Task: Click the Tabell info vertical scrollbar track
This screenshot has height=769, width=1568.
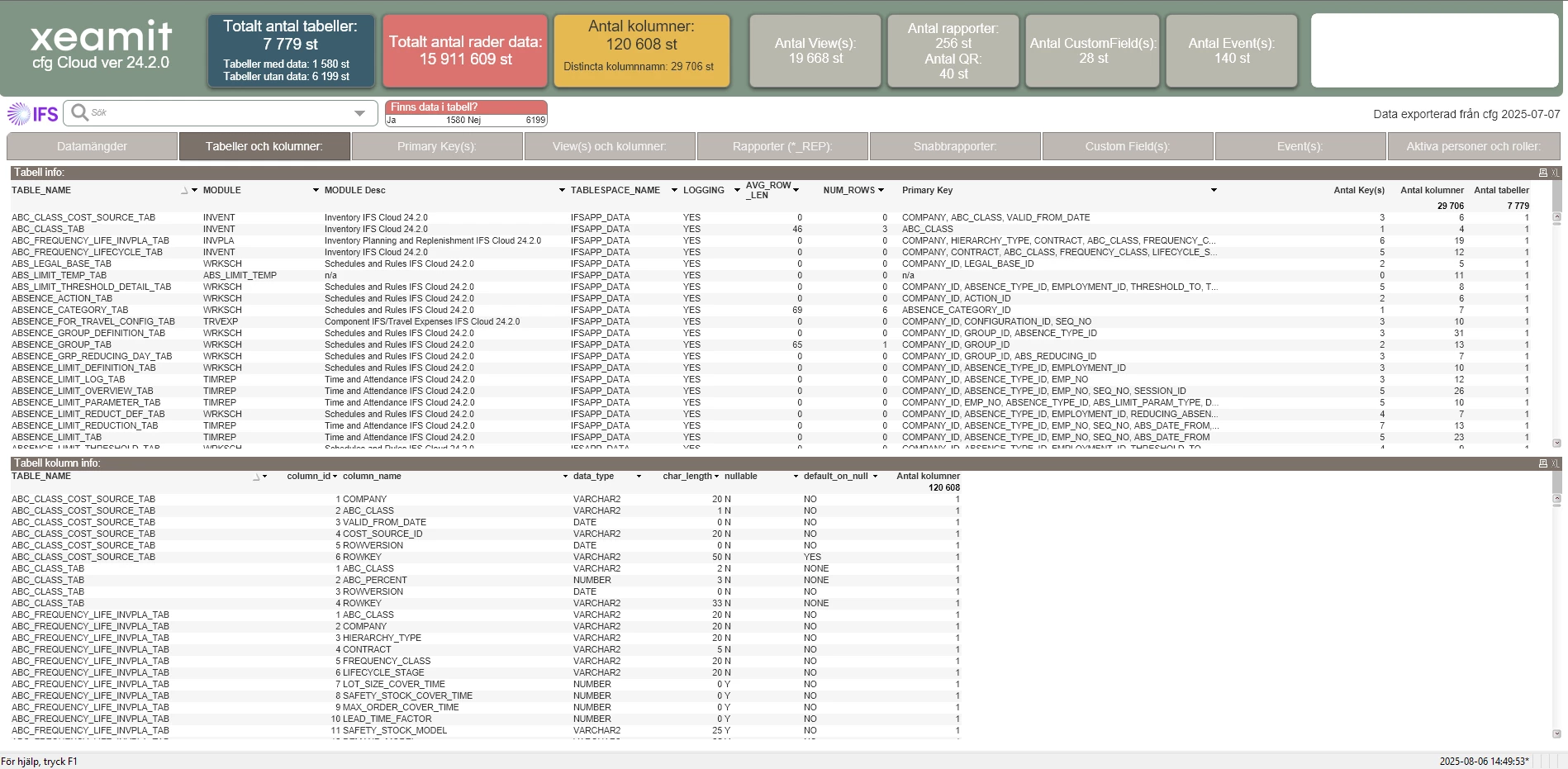Action: tap(1556, 330)
